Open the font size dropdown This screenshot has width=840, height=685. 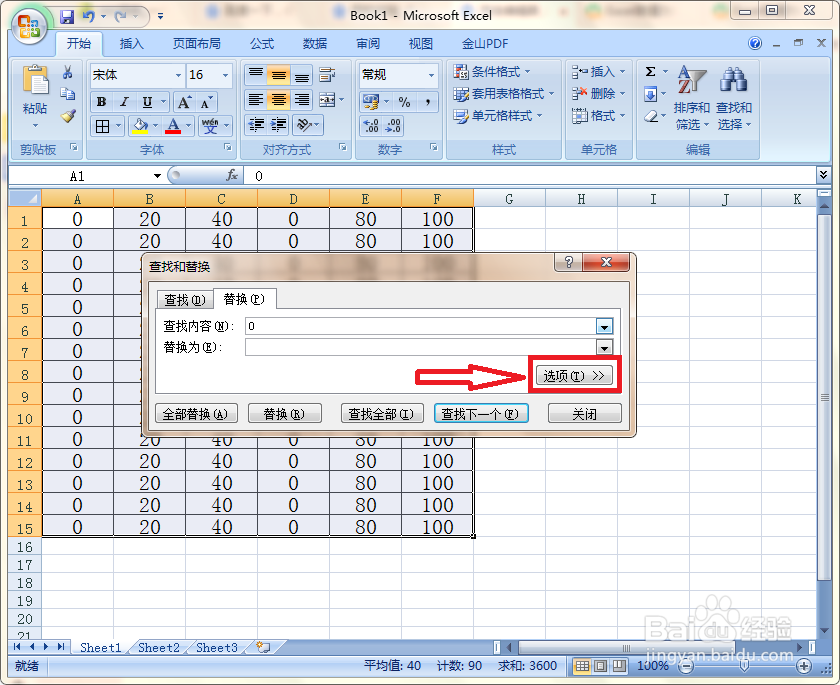pos(223,75)
